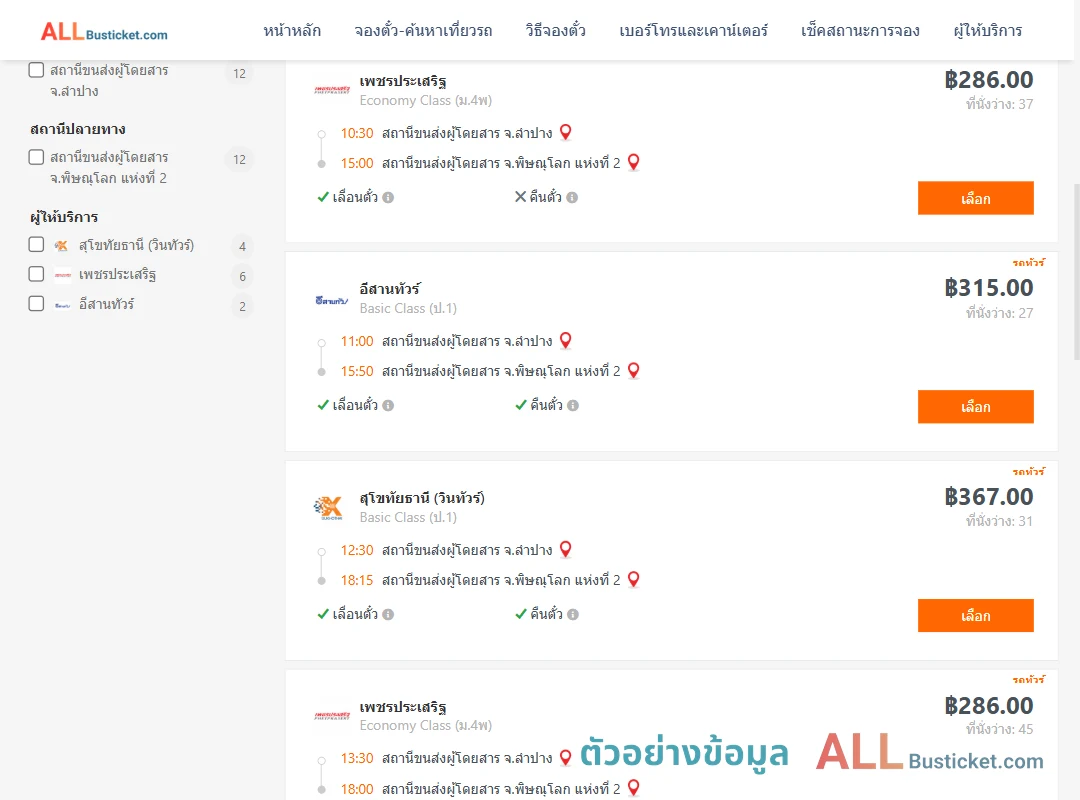Click สถานีปลายทาง filter heading
Image resolution: width=1080 pixels, height=800 pixels.
click(78, 129)
